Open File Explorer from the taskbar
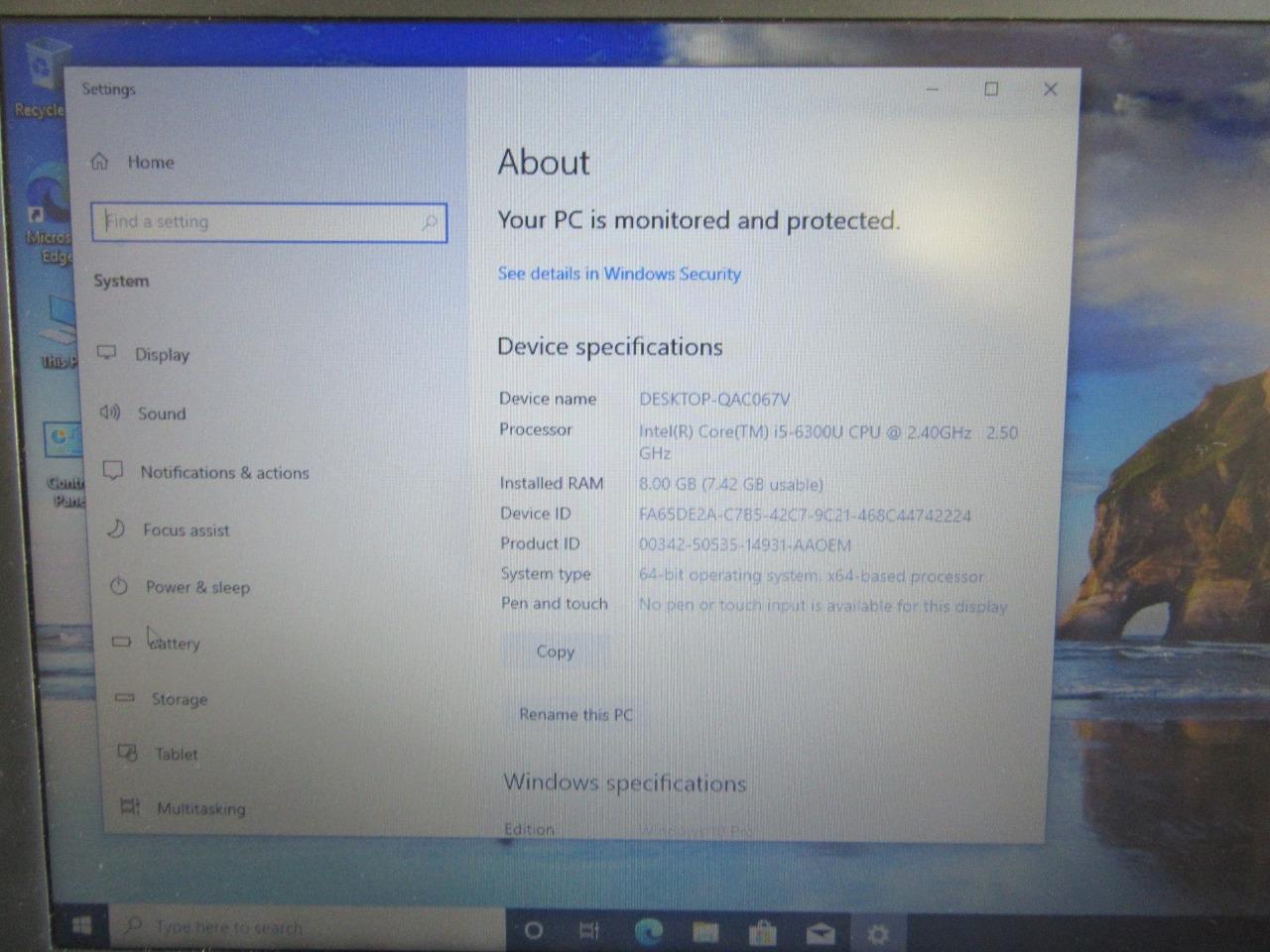This screenshot has height=952, width=1270. pos(705,931)
